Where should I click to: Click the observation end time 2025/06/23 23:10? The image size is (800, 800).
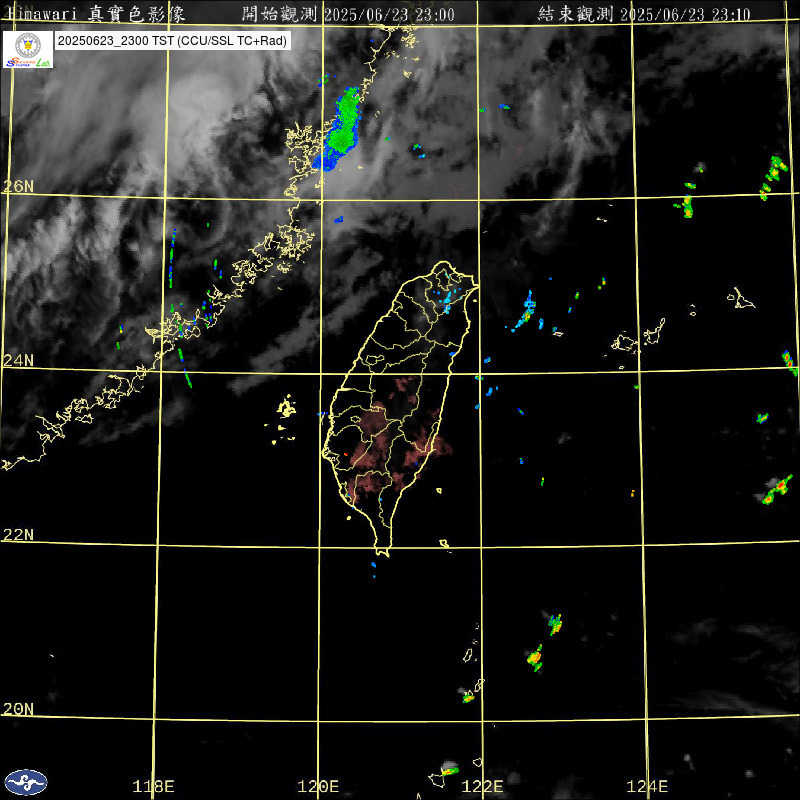pyautogui.click(x=685, y=14)
